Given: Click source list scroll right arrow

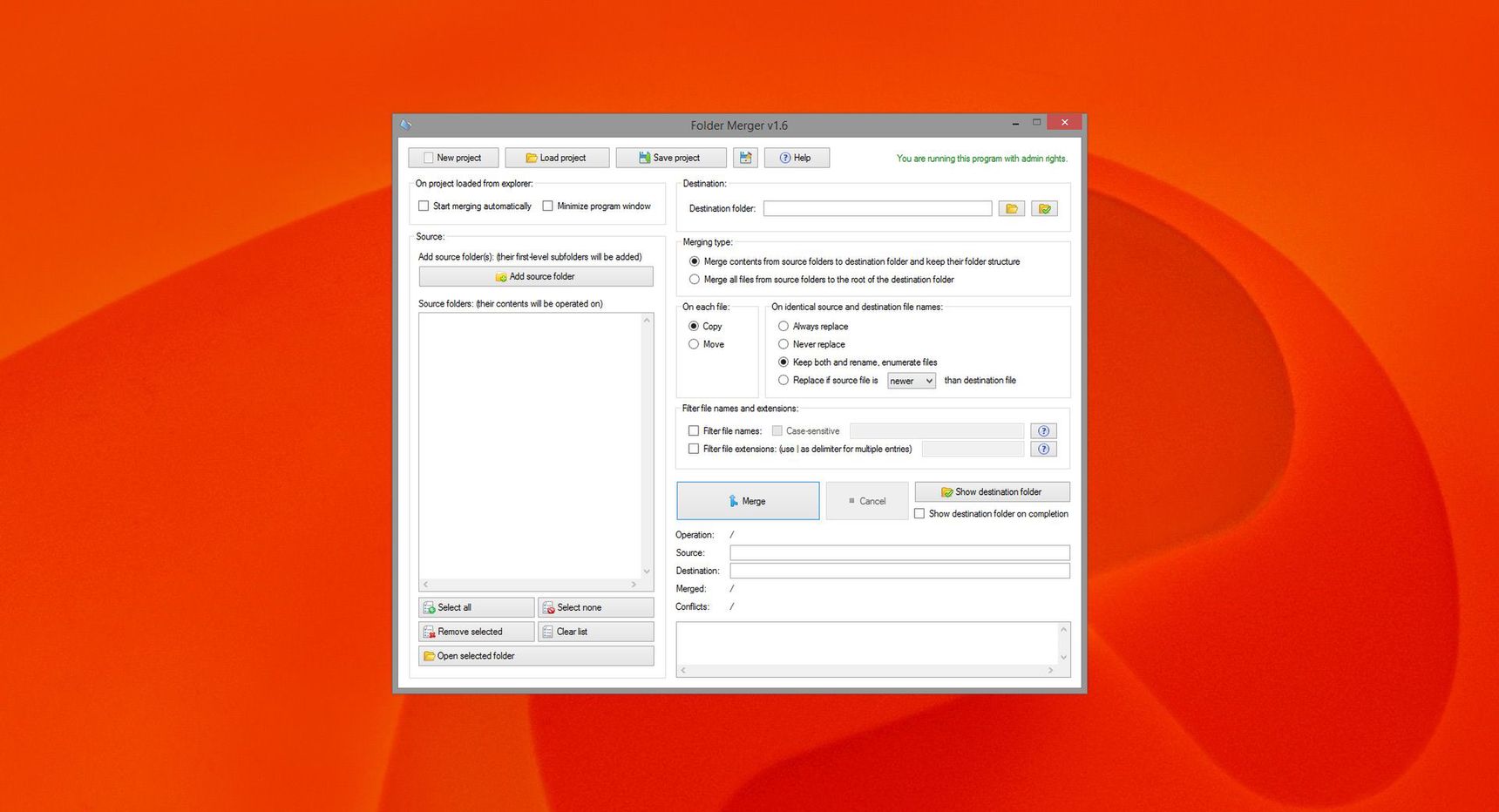Looking at the screenshot, I should point(634,585).
